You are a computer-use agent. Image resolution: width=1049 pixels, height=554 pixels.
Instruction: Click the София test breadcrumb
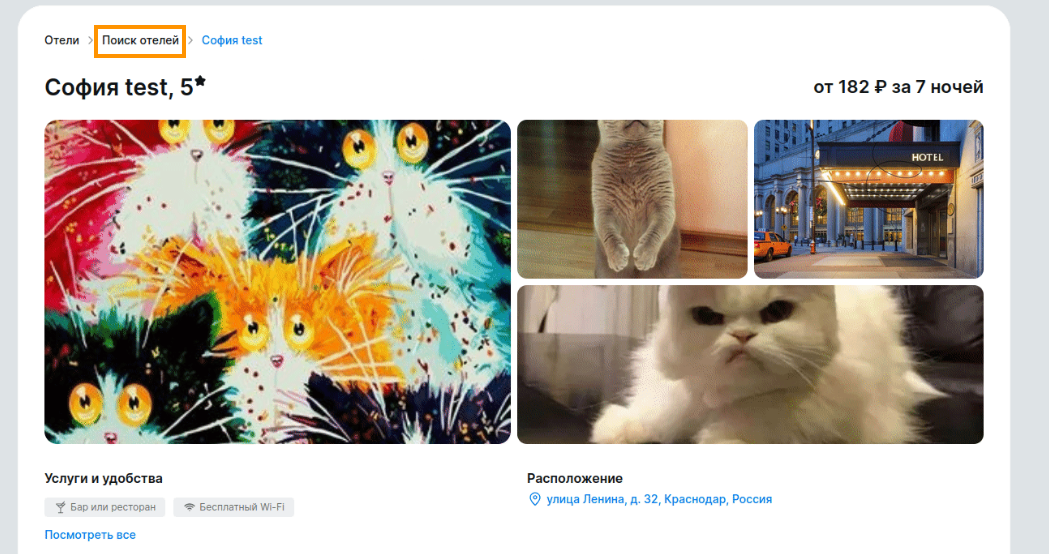[231, 40]
